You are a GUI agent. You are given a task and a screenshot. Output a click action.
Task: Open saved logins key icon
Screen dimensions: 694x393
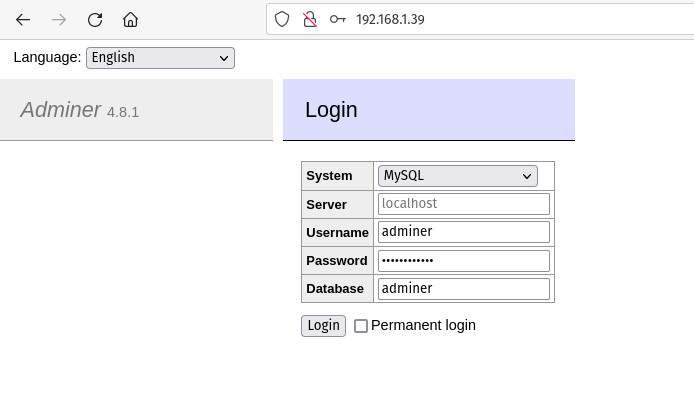click(x=338, y=19)
